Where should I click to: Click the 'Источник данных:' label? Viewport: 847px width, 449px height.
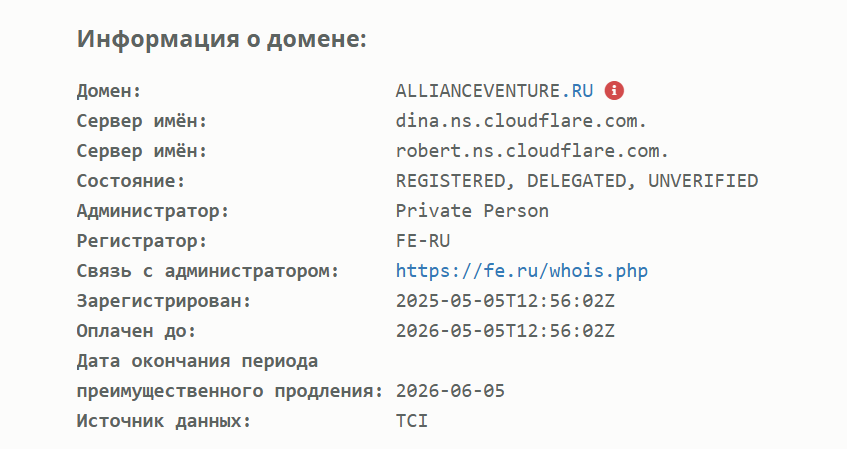click(x=164, y=421)
